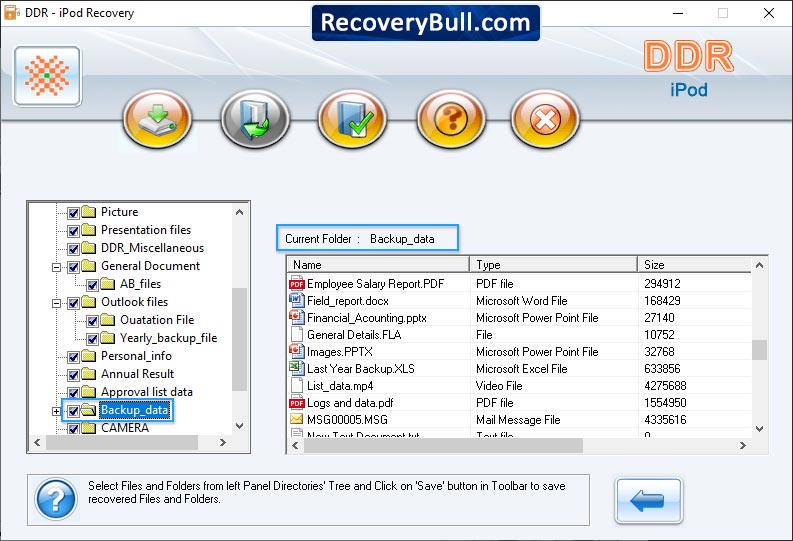Click folder tree scroll up arrow
793x541 pixels.
click(240, 212)
